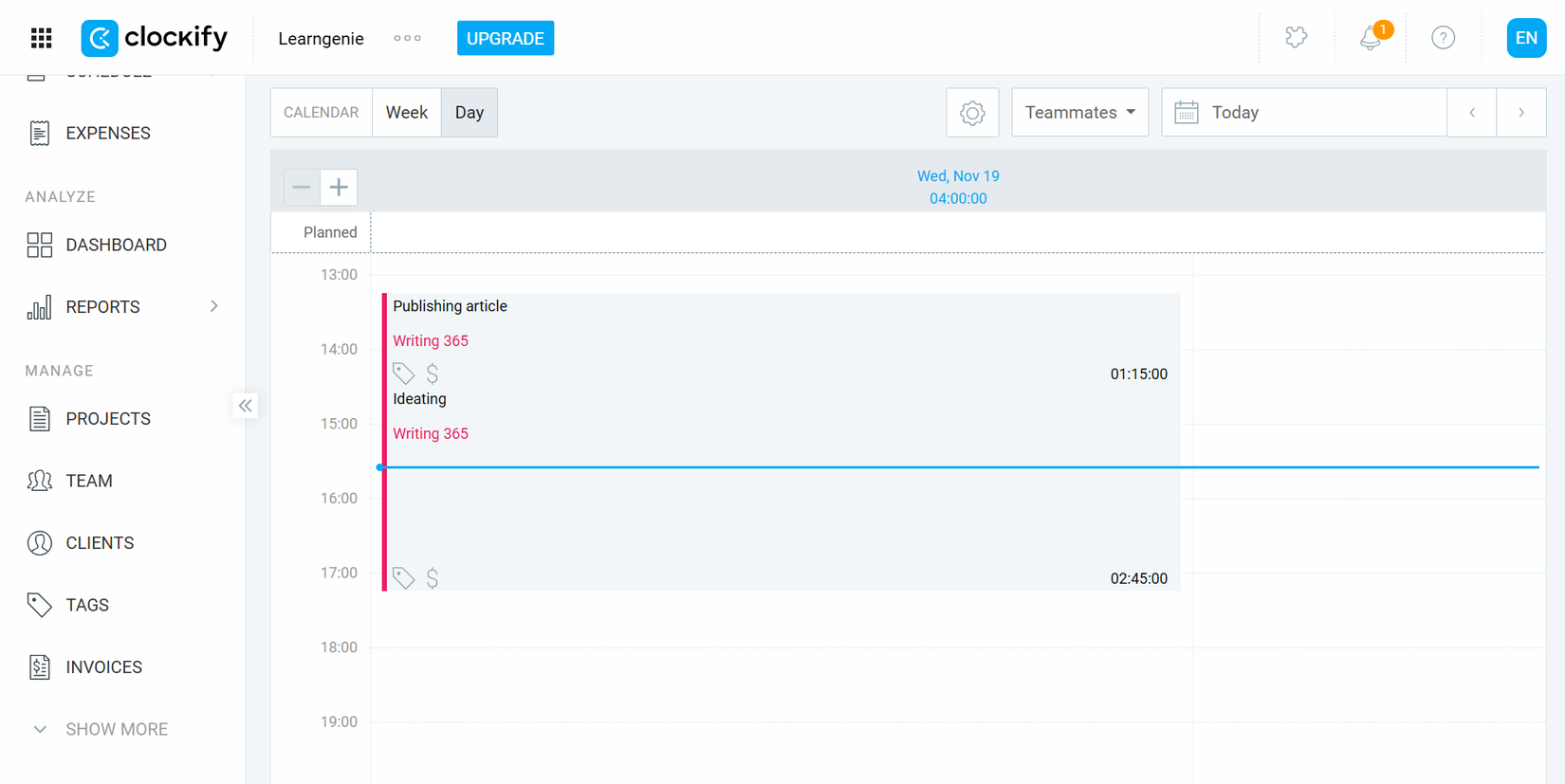Image resolution: width=1565 pixels, height=784 pixels.
Task: Open the apps grid launcher icon
Action: pyautogui.click(x=41, y=38)
